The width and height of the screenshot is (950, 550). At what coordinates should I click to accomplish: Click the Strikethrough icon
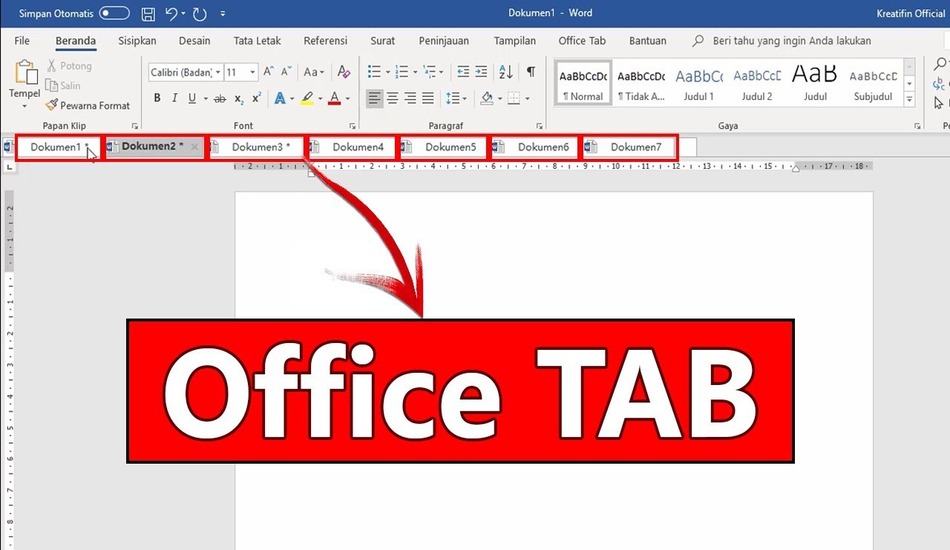219,99
